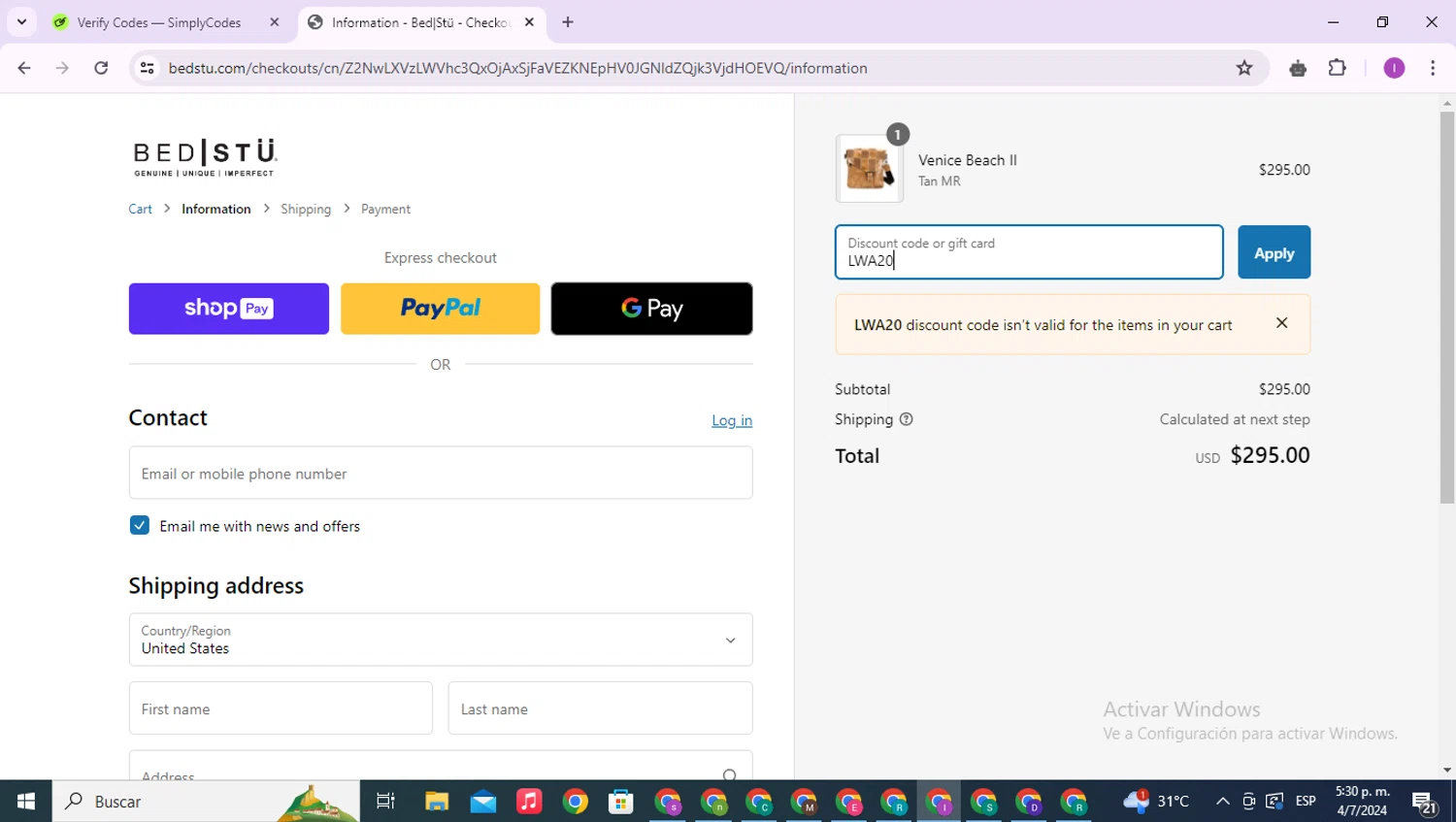Switch to Chrome profile n window
1456x822 pixels.
tap(714, 803)
